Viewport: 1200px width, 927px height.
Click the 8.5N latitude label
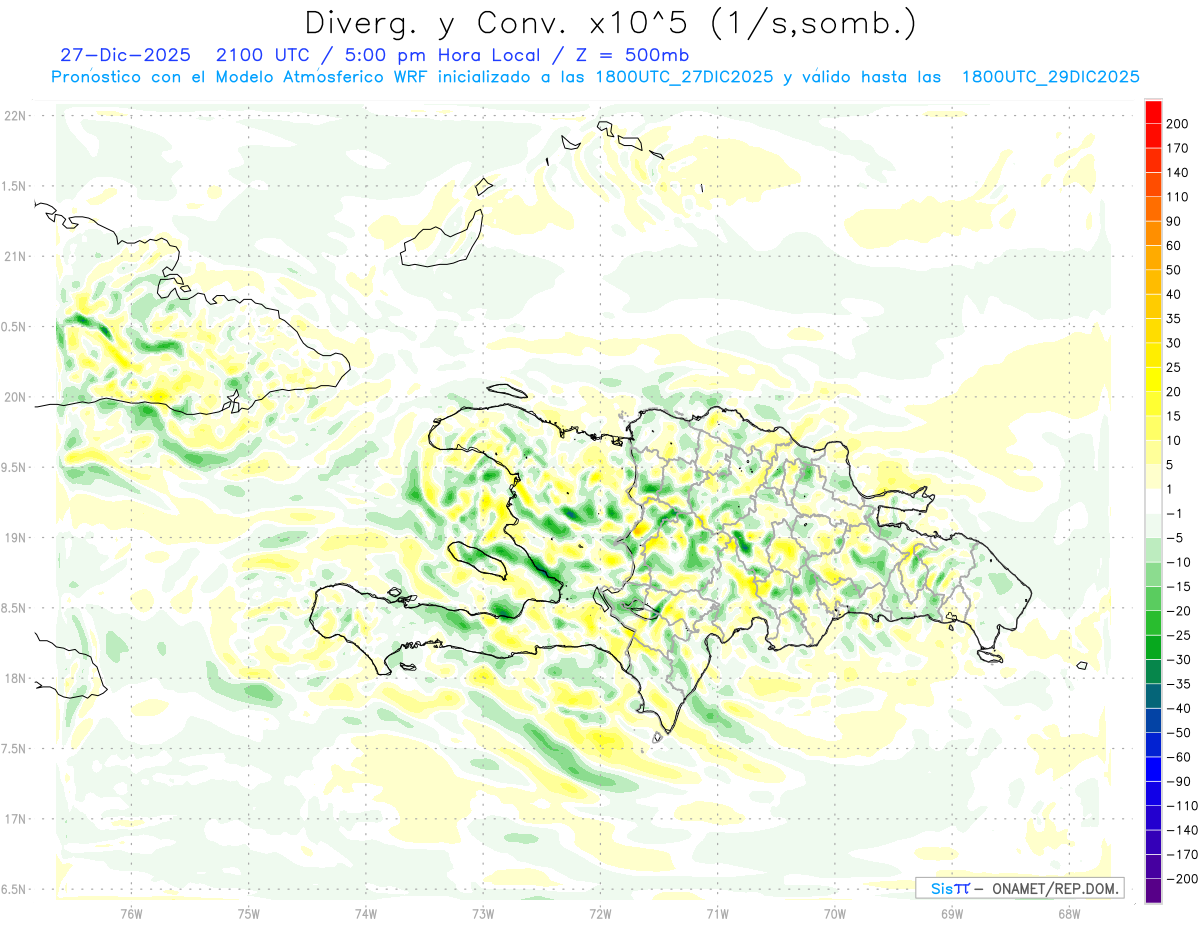[14, 608]
